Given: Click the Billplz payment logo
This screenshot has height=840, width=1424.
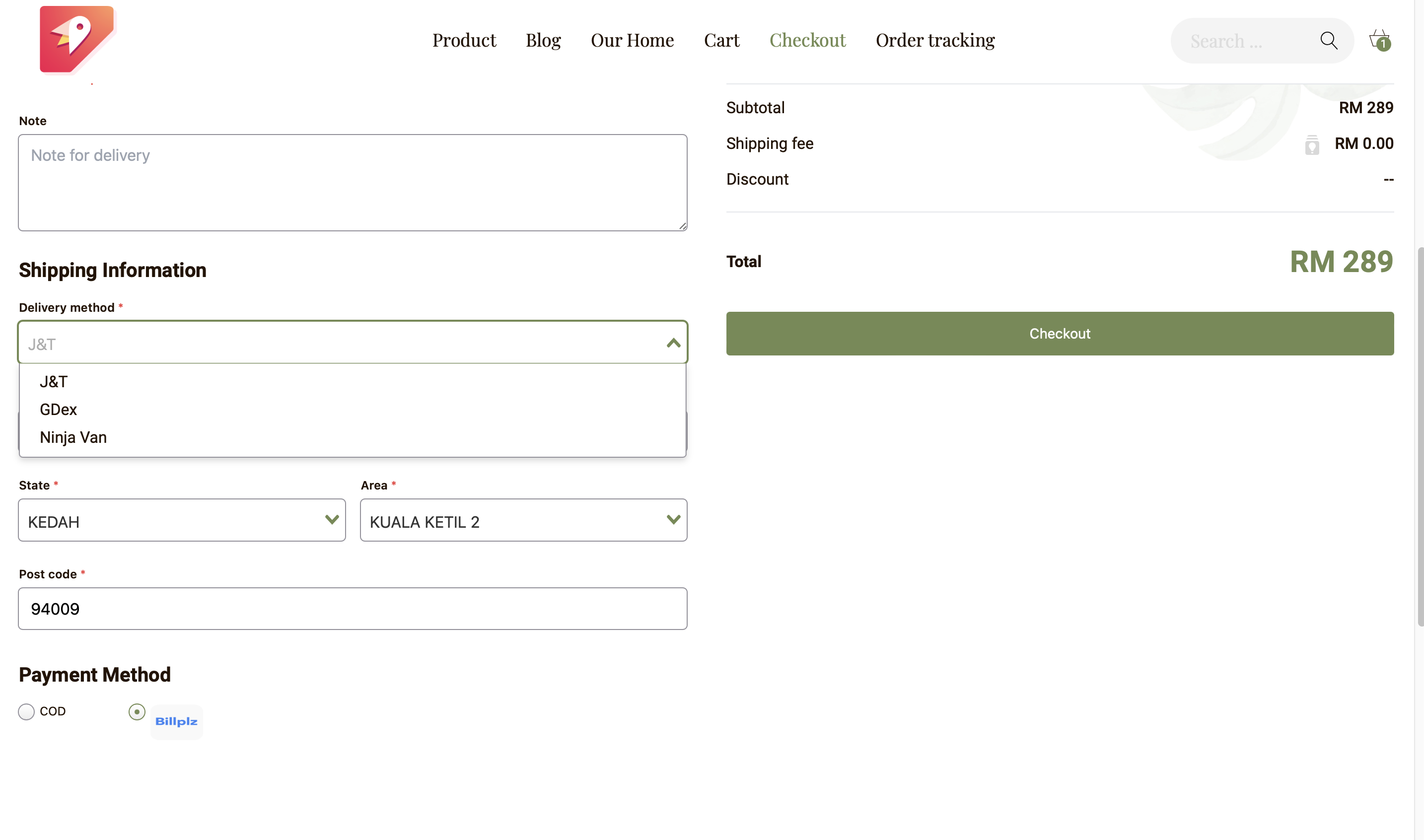Looking at the screenshot, I should point(176,722).
